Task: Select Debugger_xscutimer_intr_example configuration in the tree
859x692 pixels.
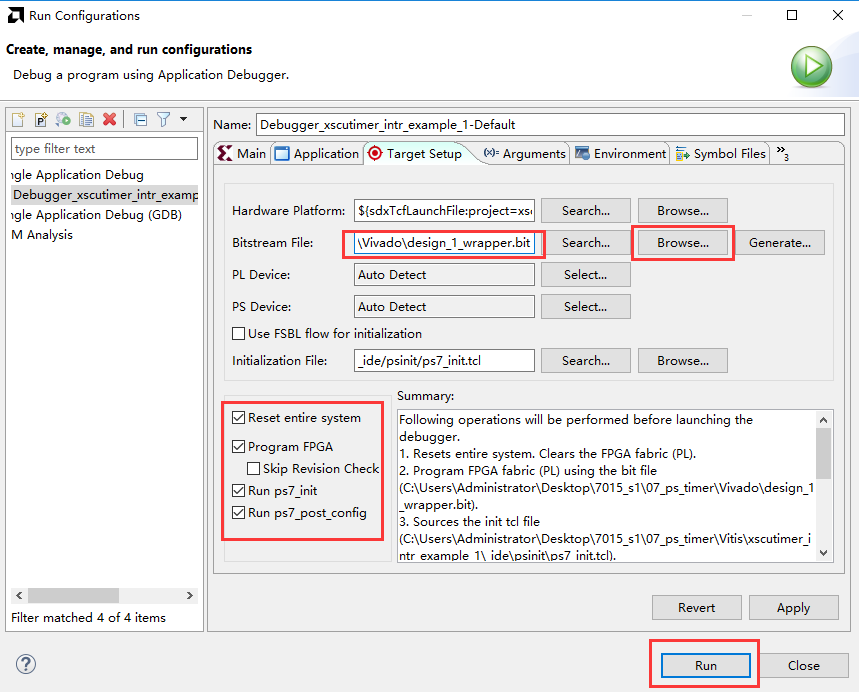Action: tap(104, 195)
